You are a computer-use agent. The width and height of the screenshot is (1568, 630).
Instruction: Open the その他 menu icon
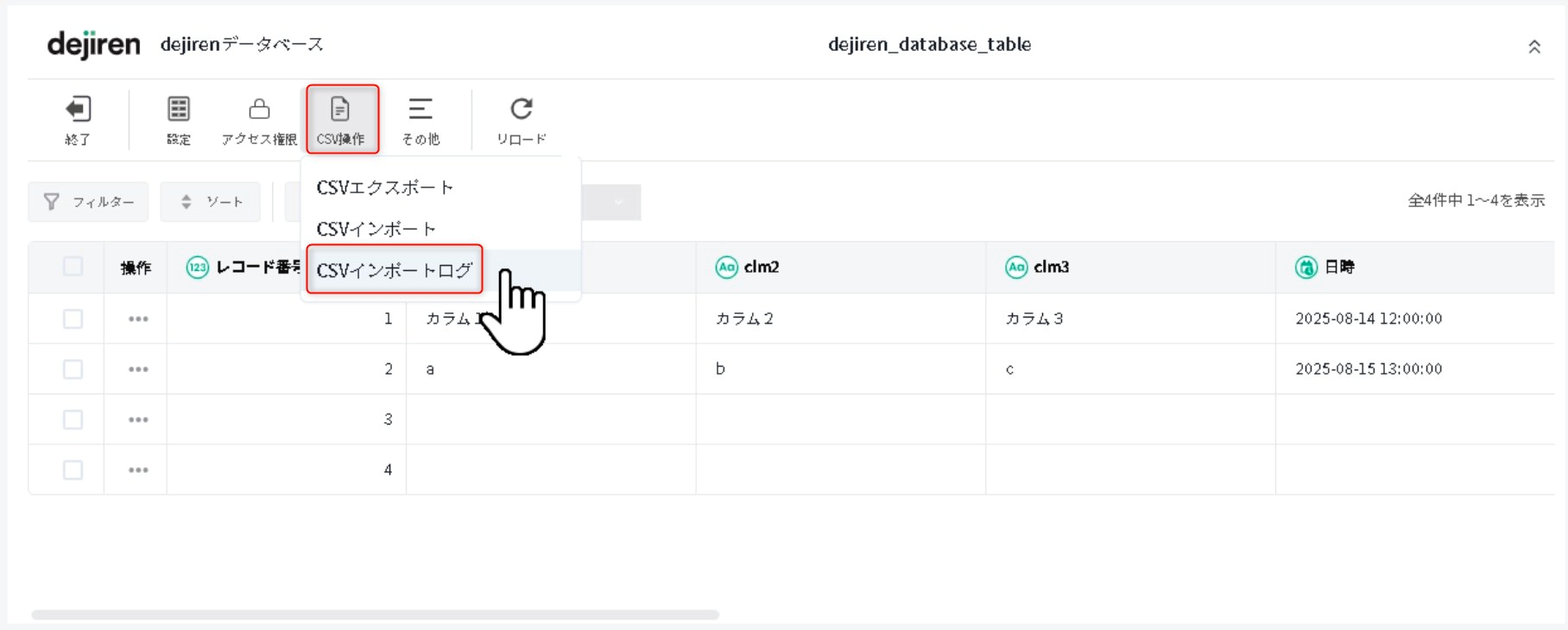[x=420, y=110]
